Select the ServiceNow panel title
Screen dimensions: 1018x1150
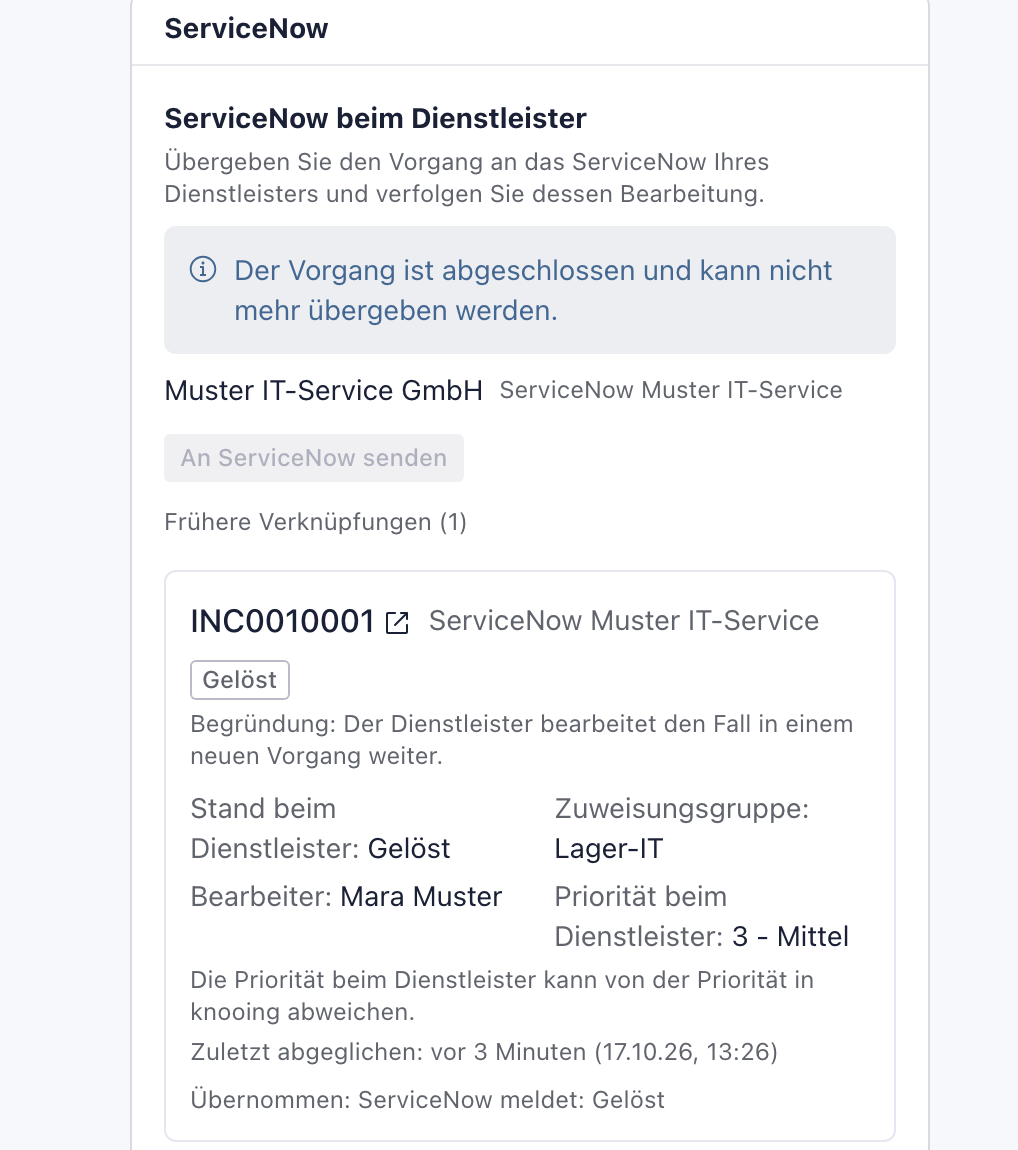click(246, 29)
